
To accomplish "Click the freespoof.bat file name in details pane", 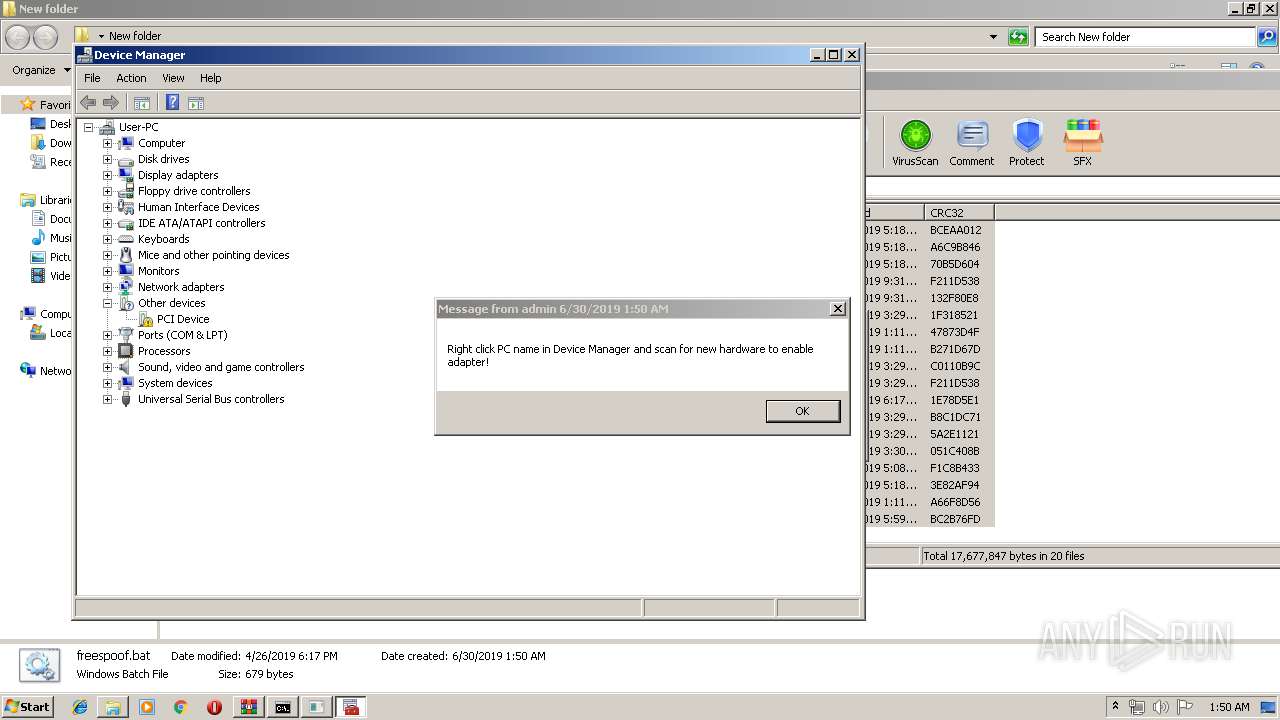I will 113,656.
